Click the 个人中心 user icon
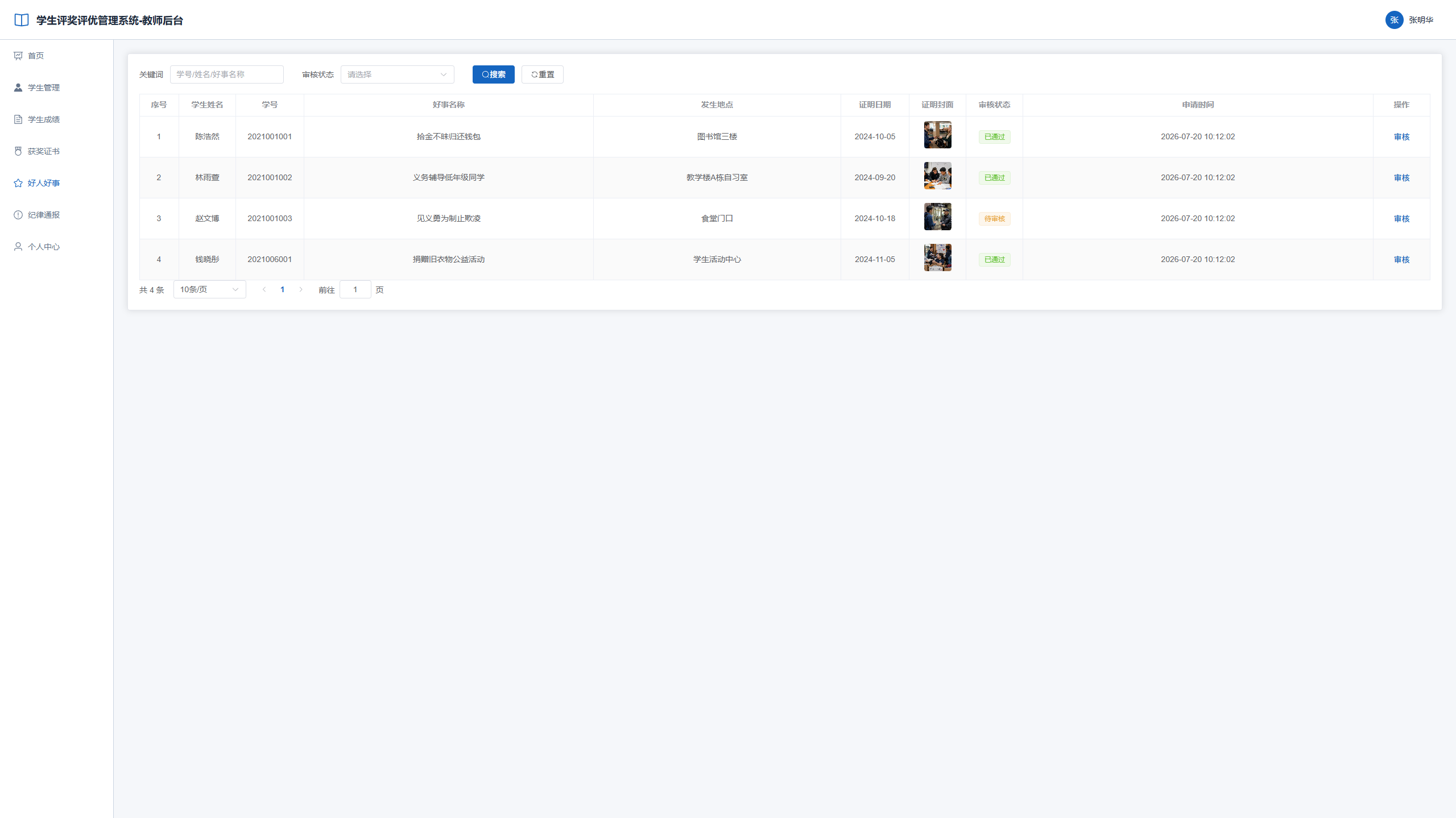 (18, 247)
